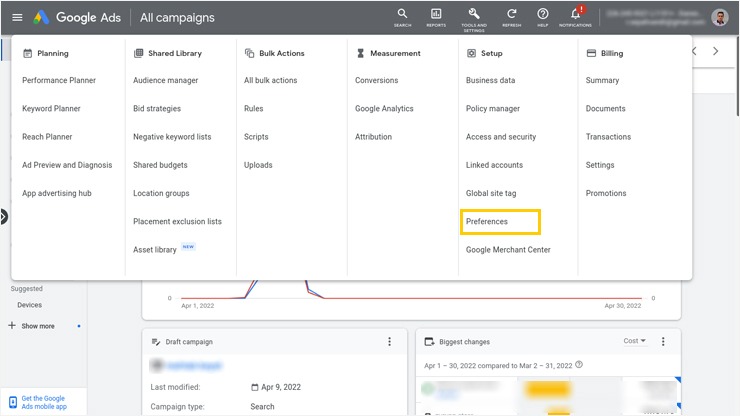
Task: Open Global site tag
Action: tap(491, 193)
